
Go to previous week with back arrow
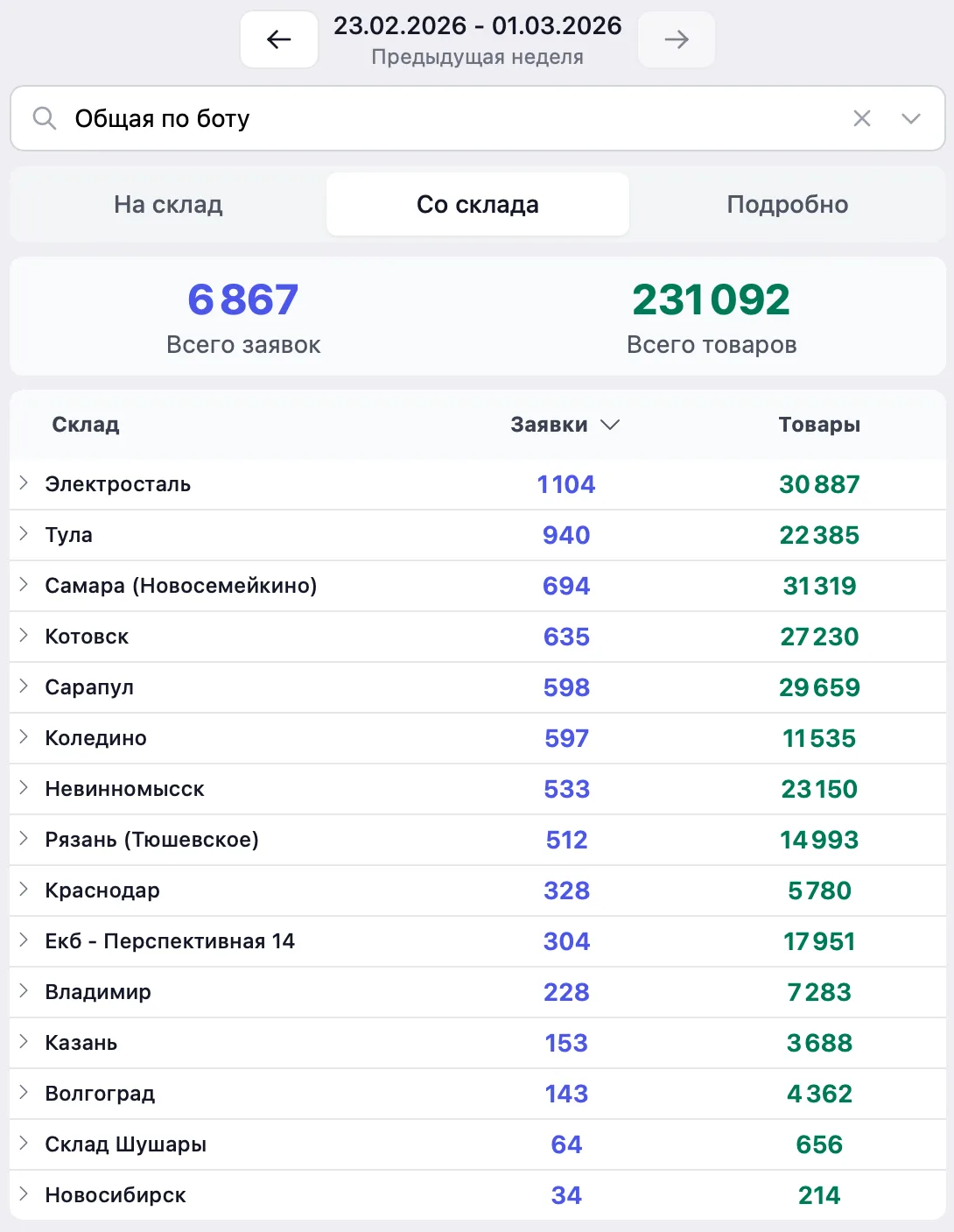tap(278, 39)
